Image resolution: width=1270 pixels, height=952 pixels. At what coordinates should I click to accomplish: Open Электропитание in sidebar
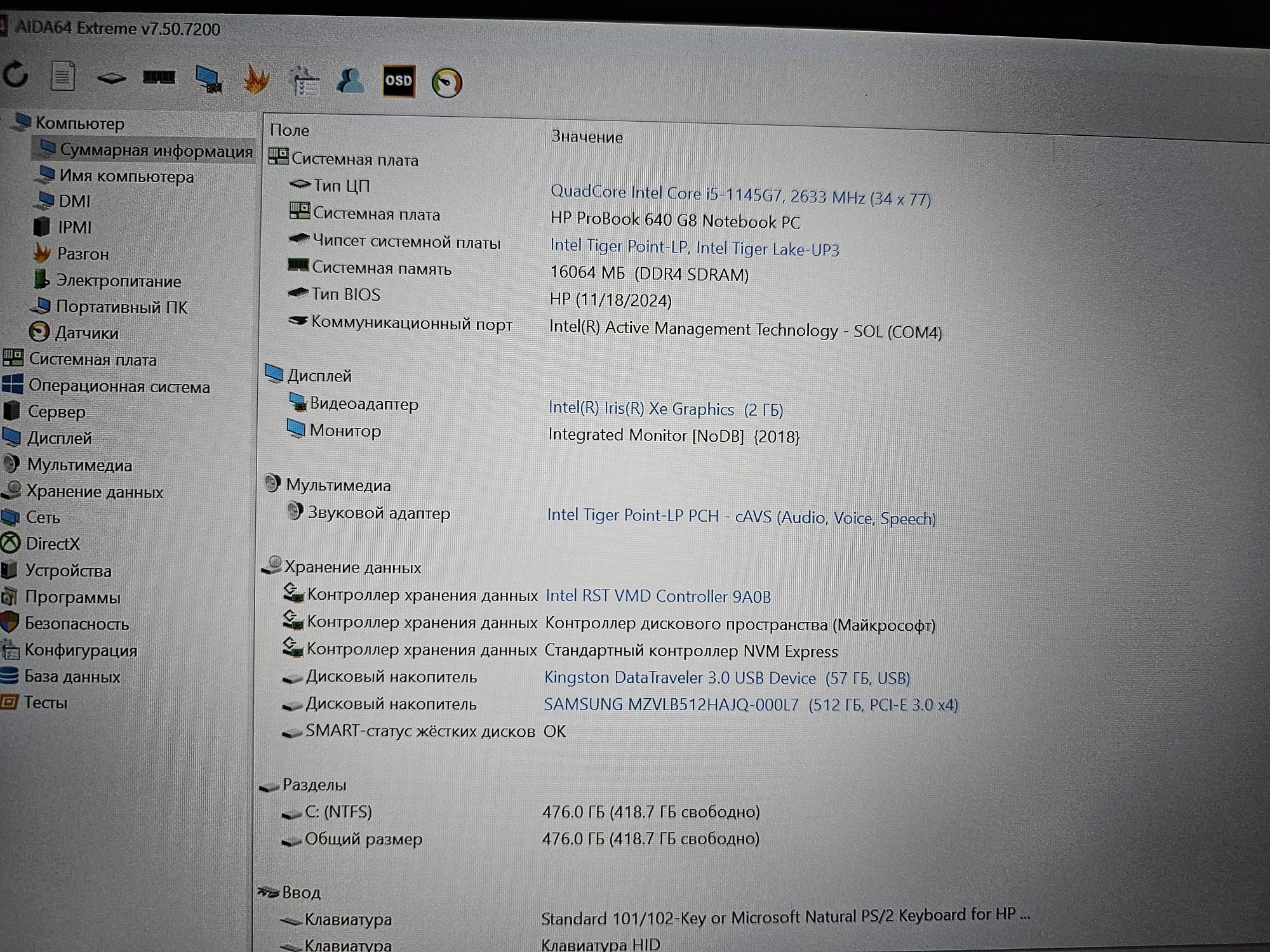point(119,281)
